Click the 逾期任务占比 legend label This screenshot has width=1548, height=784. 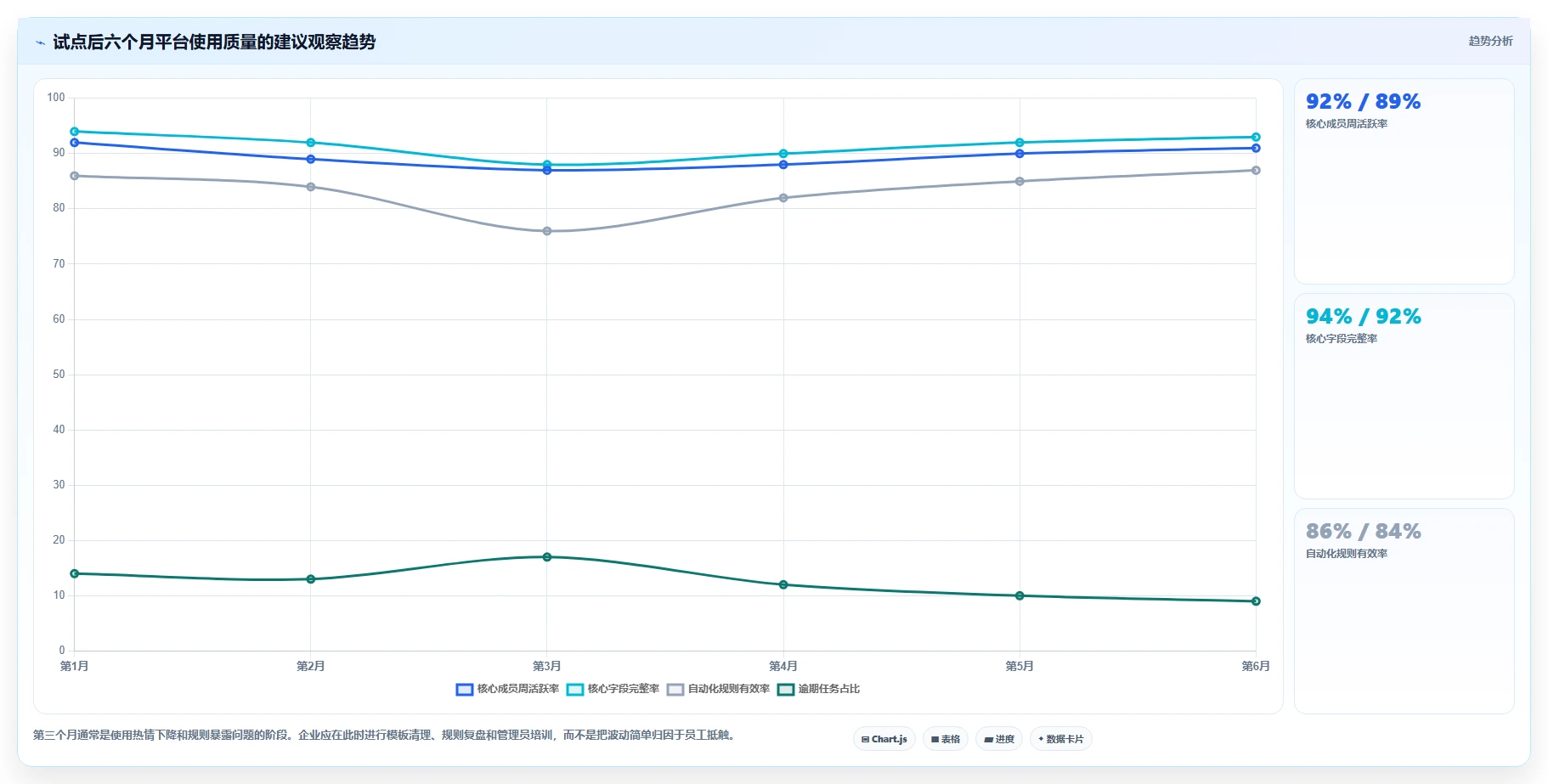[829, 689]
